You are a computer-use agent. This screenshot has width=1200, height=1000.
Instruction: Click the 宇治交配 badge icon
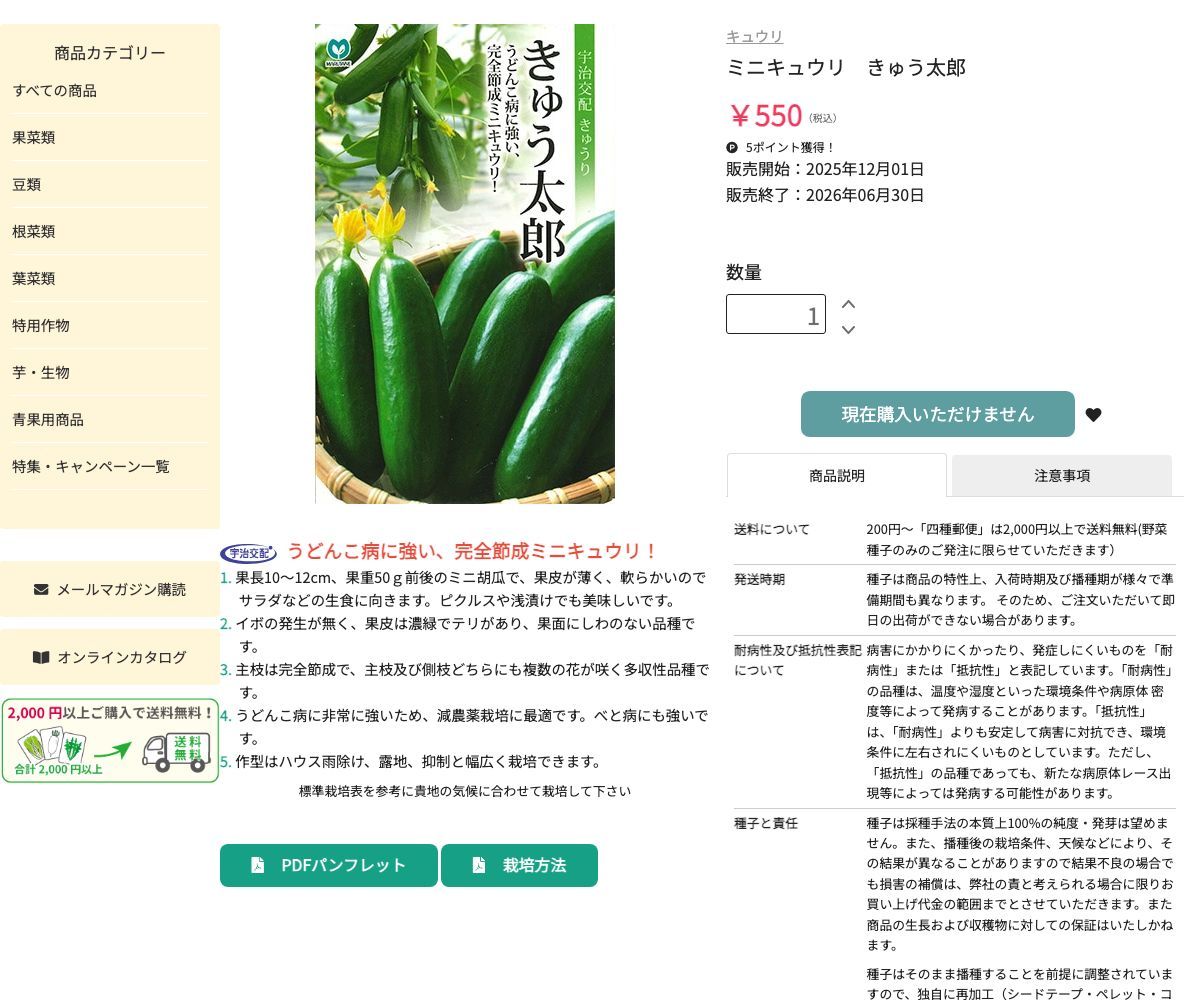(248, 553)
